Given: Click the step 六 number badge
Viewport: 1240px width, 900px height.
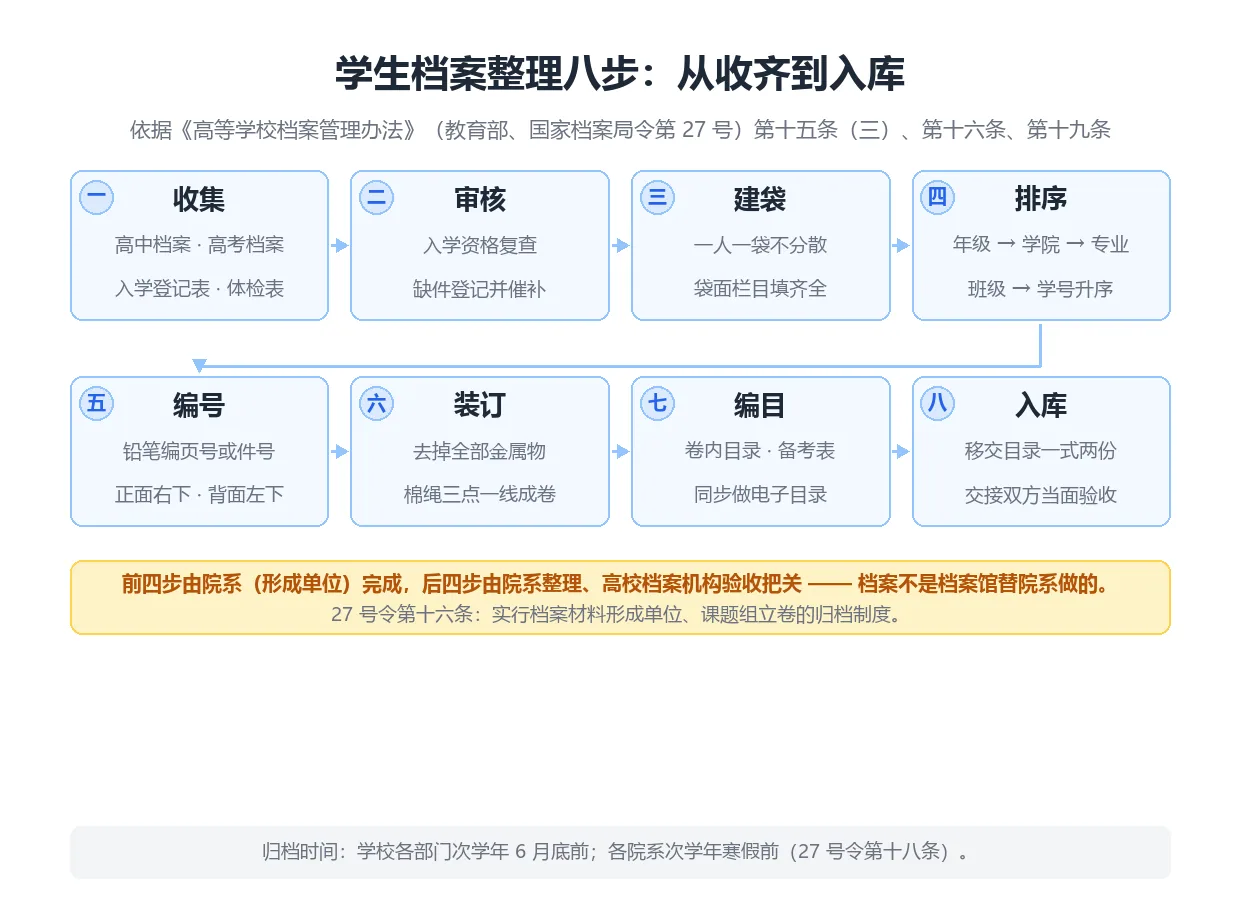Looking at the screenshot, I should coord(377,403).
